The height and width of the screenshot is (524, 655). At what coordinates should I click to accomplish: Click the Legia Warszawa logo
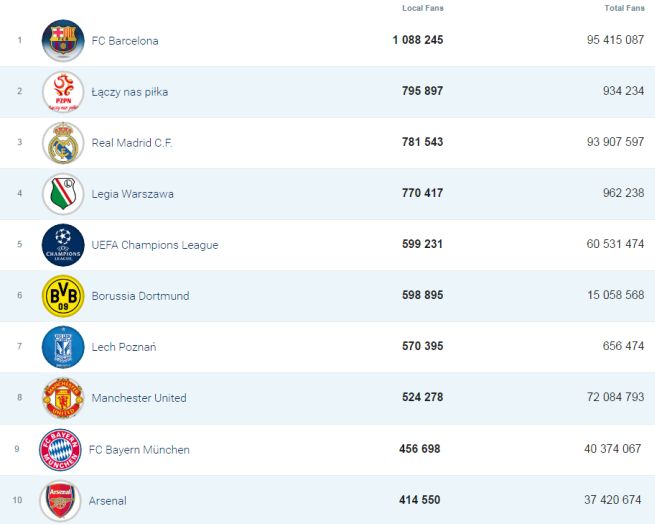pos(63,194)
